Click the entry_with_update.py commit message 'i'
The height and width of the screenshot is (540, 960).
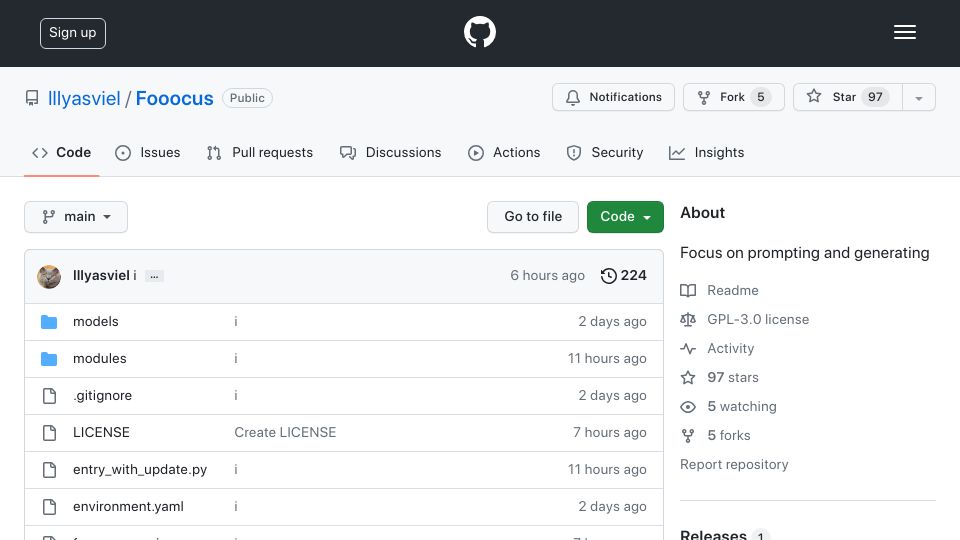[236, 470]
